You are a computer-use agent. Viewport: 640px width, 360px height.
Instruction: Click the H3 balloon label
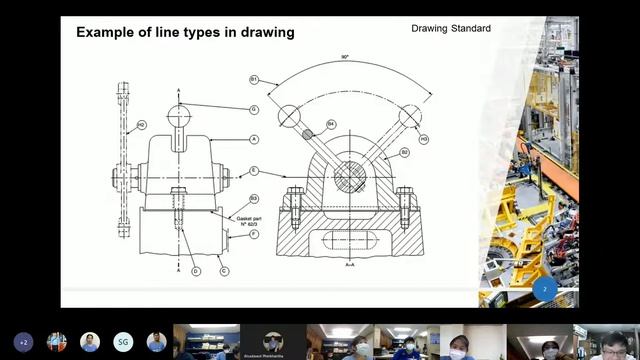424,140
